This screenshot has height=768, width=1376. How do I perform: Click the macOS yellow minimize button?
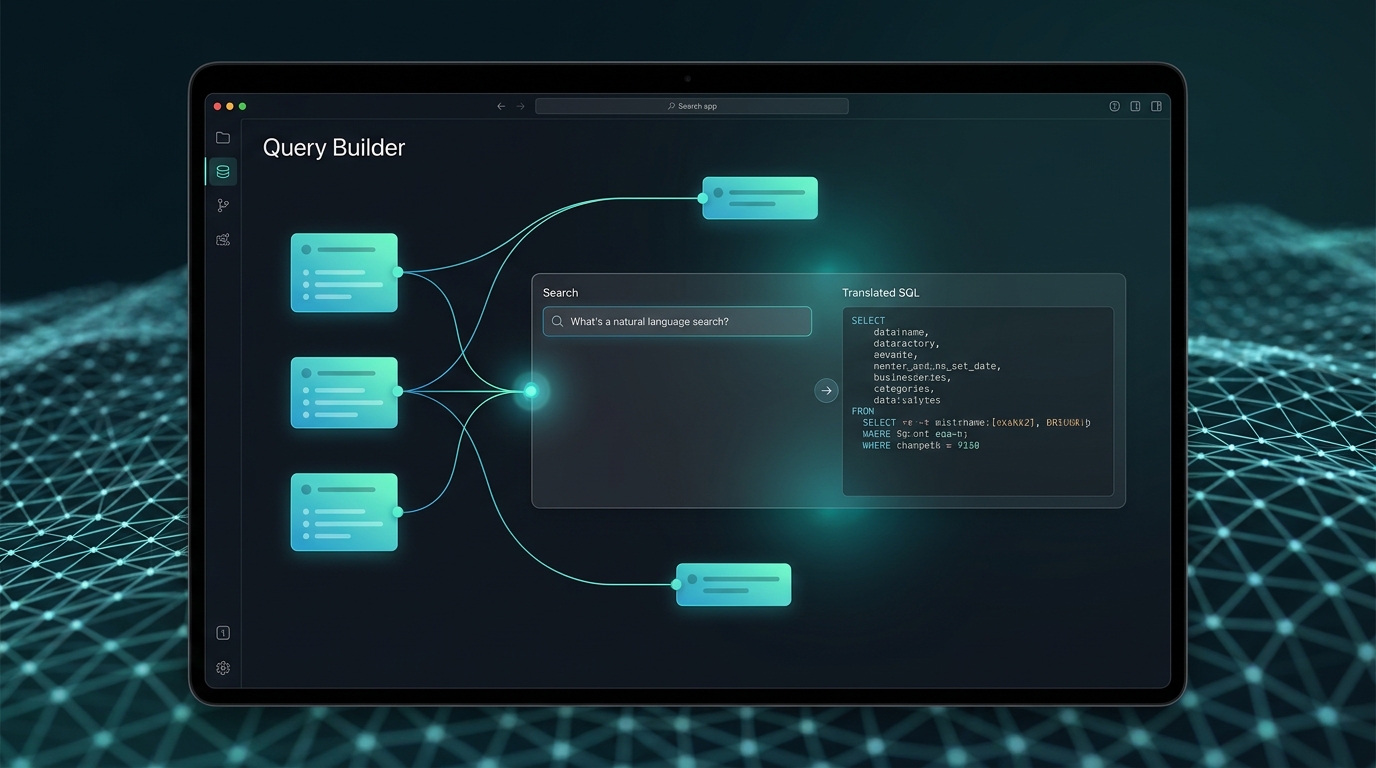coord(229,106)
